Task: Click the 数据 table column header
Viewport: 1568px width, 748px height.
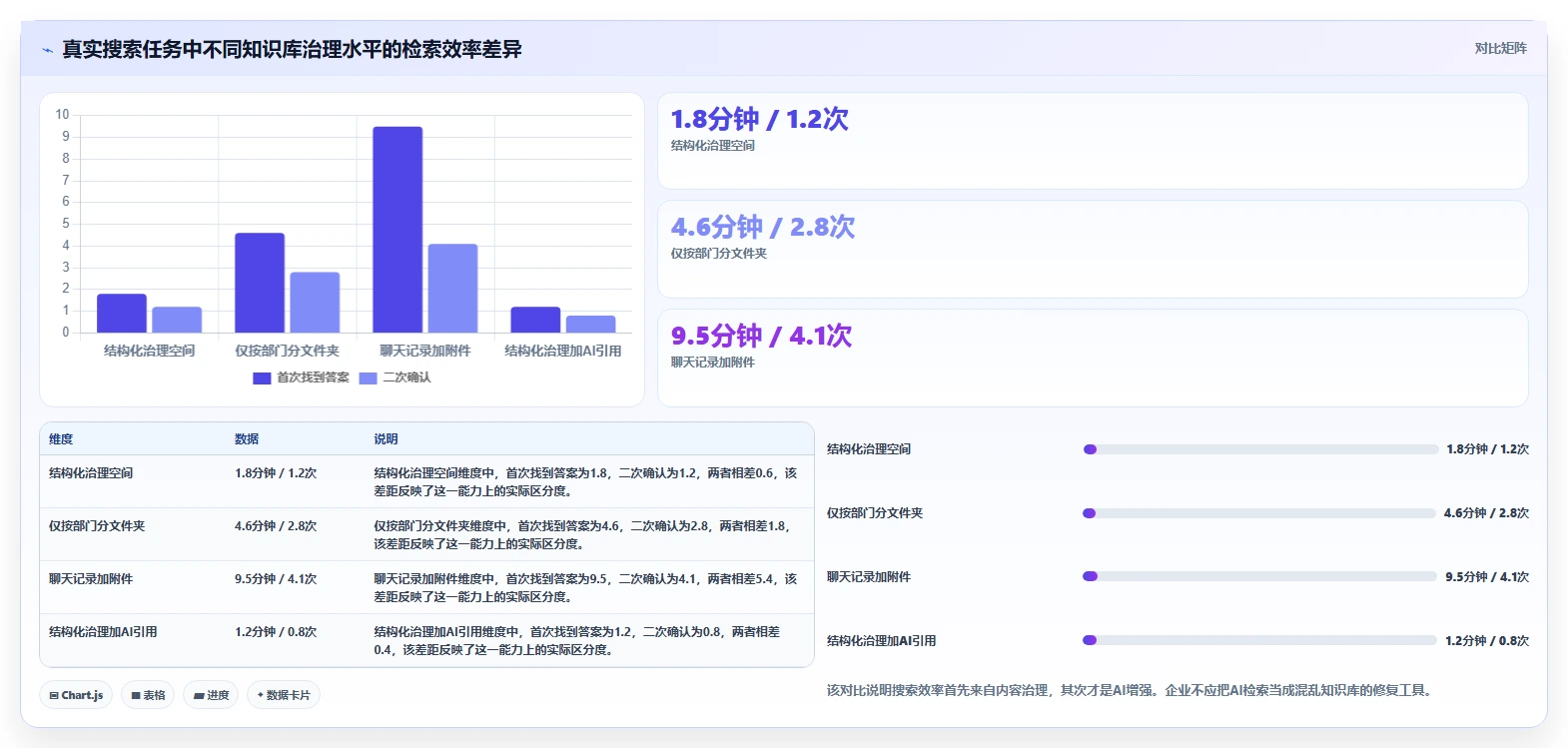Action: [247, 439]
